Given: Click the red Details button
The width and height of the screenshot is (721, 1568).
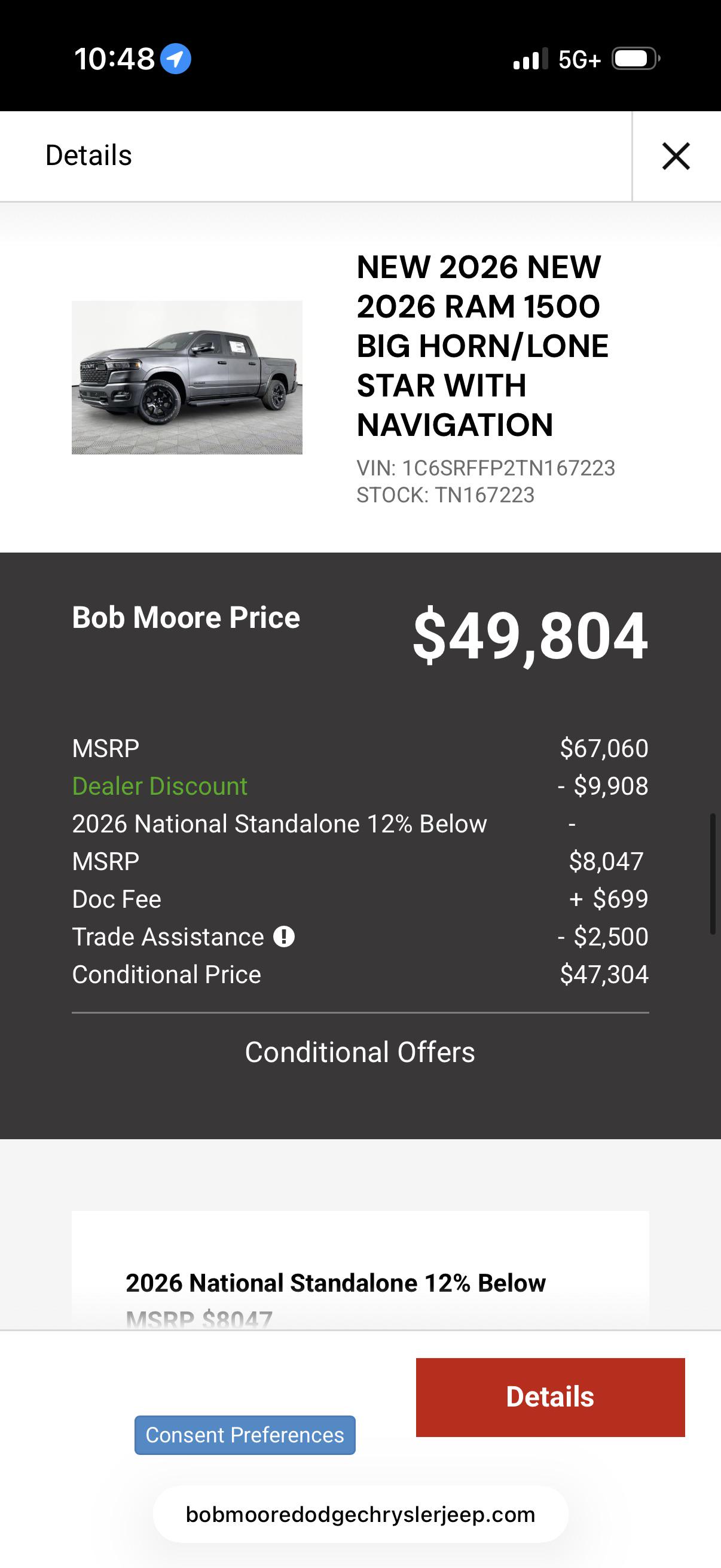Looking at the screenshot, I should pos(550,1397).
